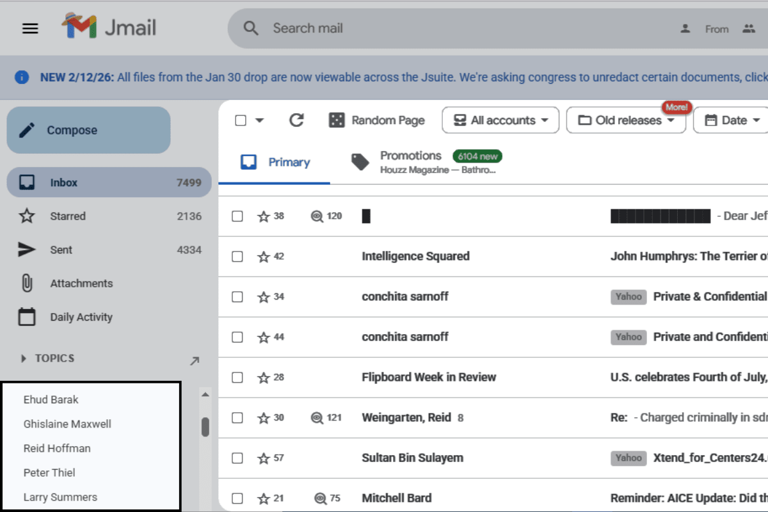The height and width of the screenshot is (512, 768).
Task: Open the U.S. celebrates Fourth of July email
Action: tap(689, 377)
